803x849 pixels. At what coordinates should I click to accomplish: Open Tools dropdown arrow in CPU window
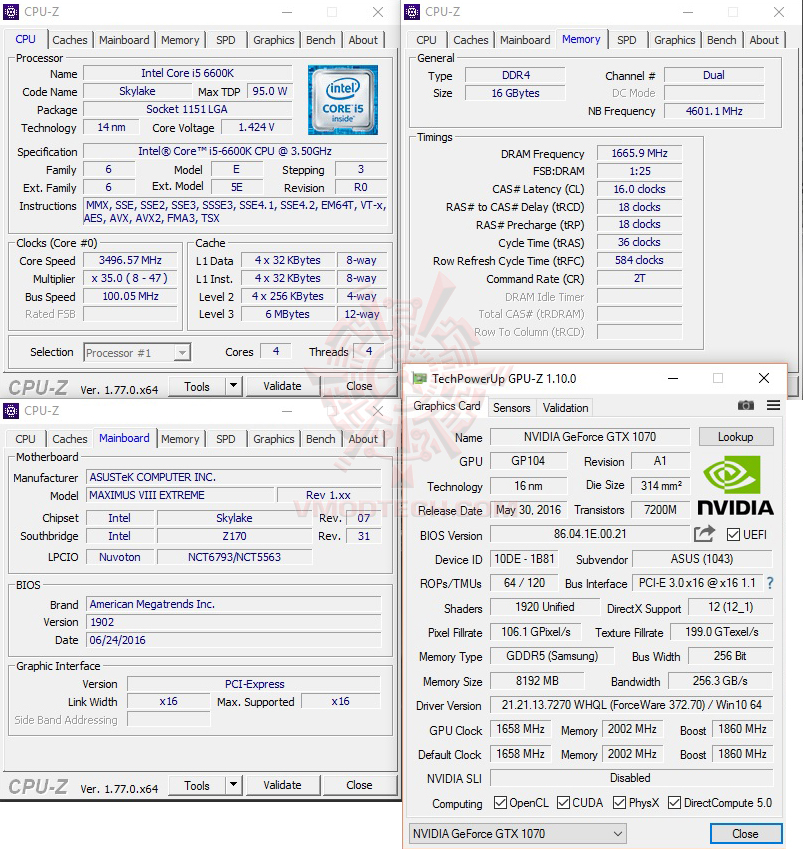233,386
